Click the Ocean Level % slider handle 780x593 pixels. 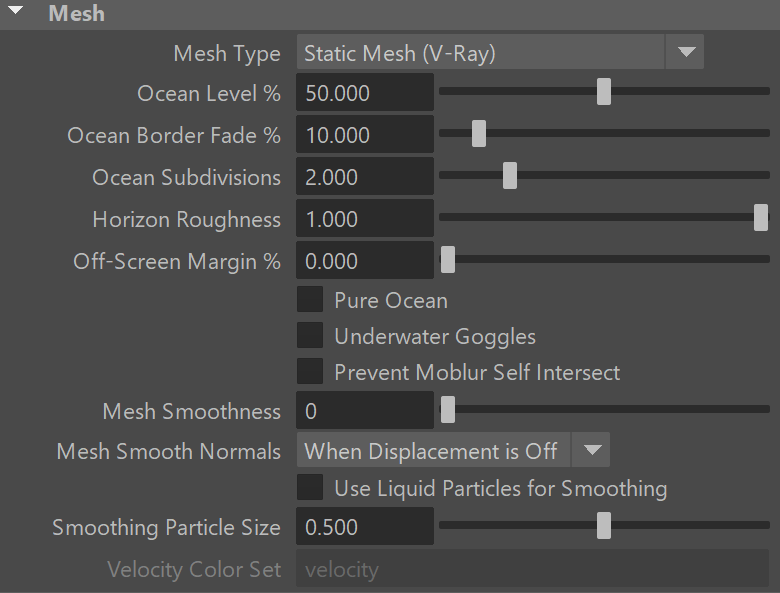(604, 92)
